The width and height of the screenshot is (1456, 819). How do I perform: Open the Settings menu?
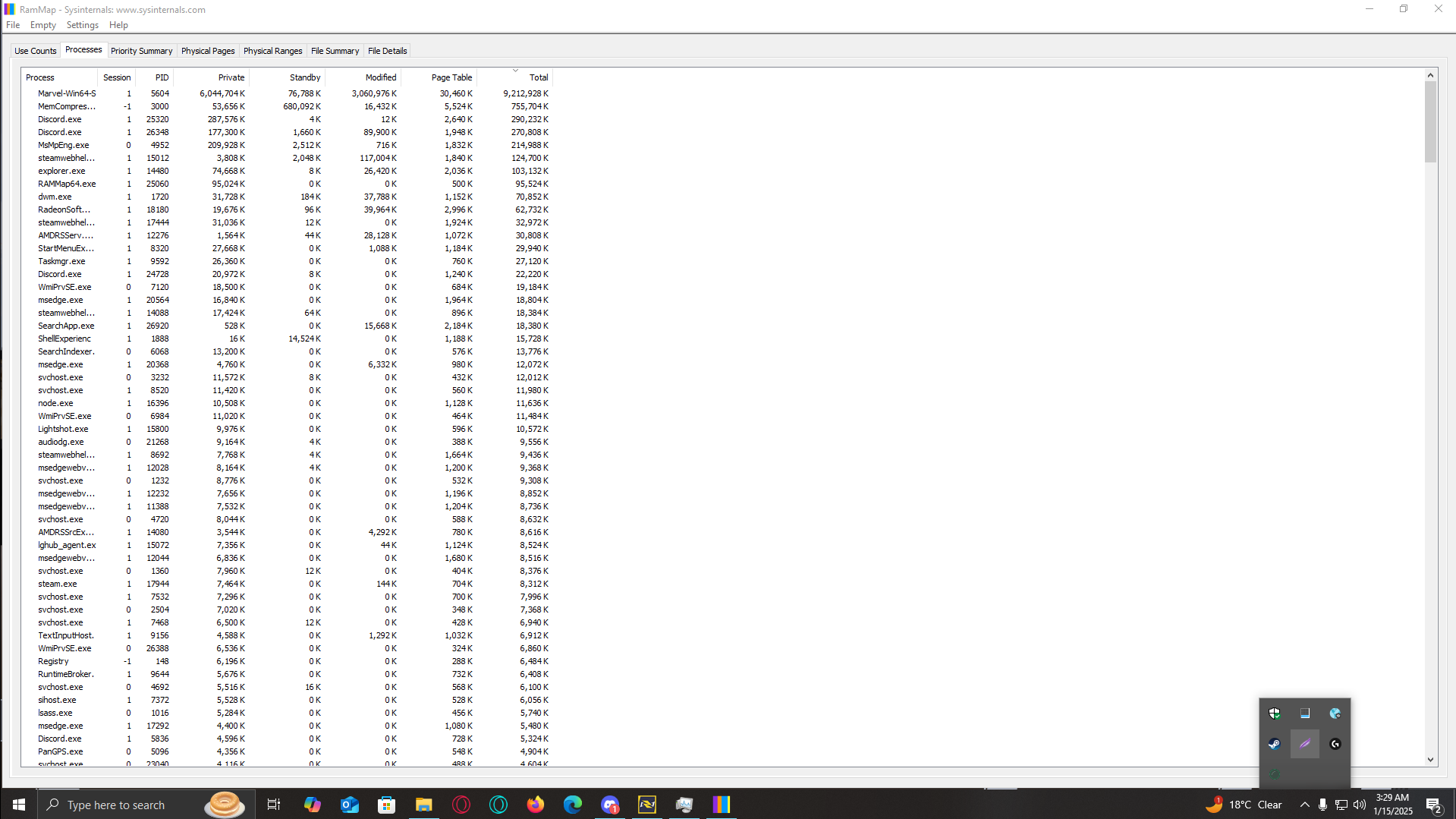pyautogui.click(x=83, y=25)
